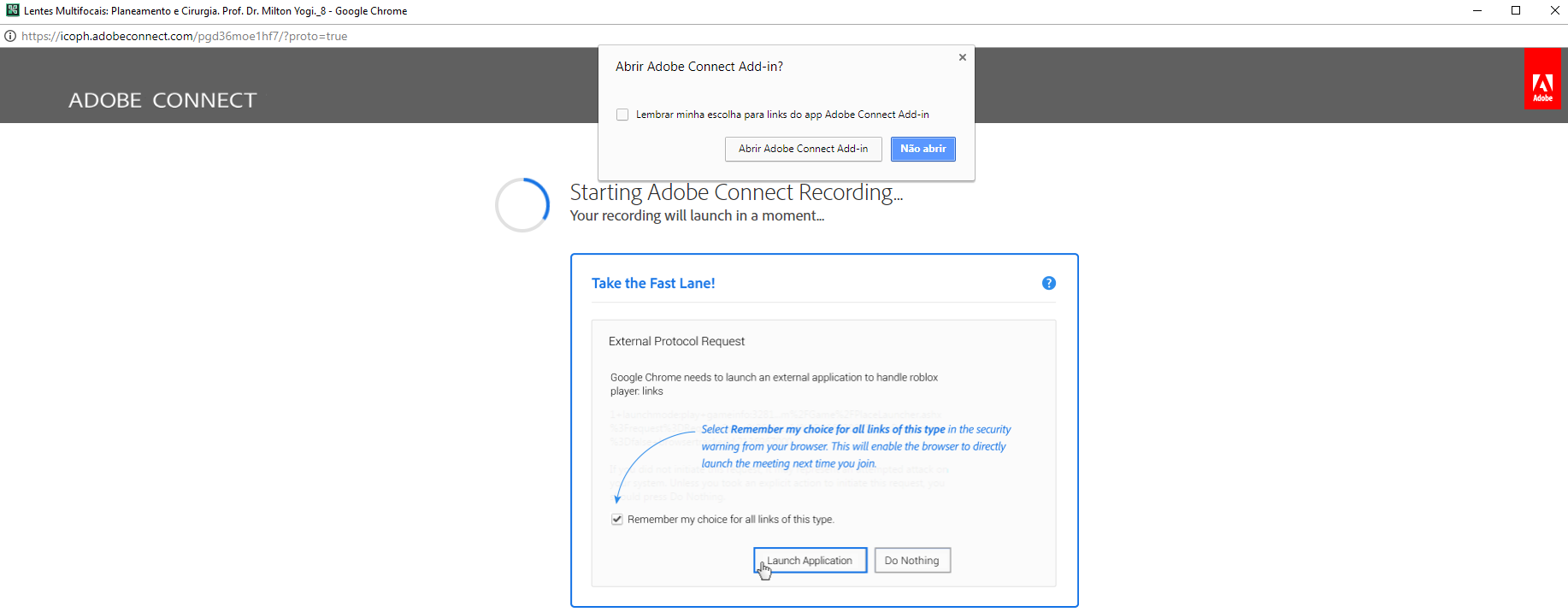
Task: Click Your recording will launch in a moment text
Action: [697, 215]
